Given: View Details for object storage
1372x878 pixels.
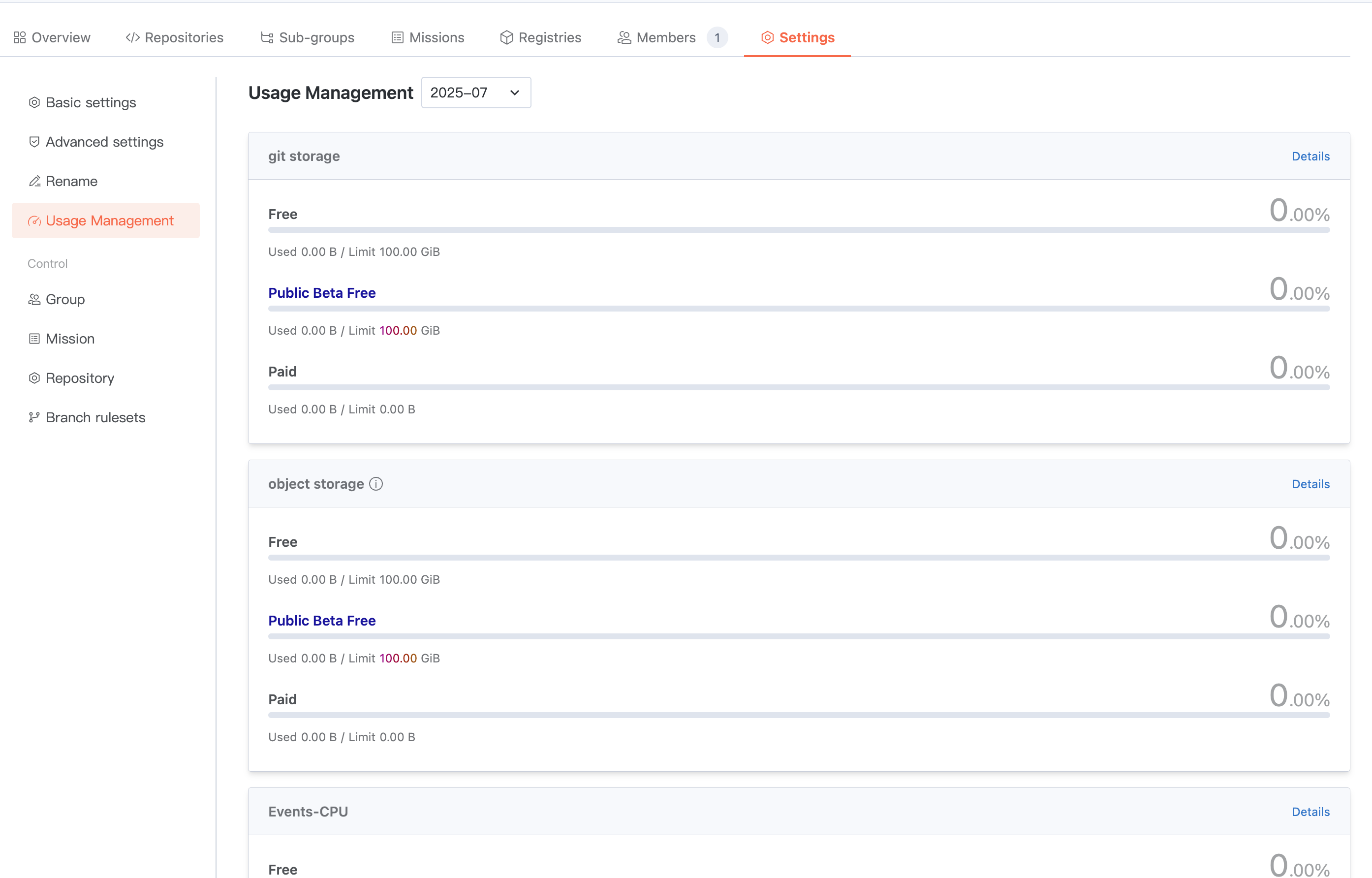Looking at the screenshot, I should click(x=1310, y=484).
